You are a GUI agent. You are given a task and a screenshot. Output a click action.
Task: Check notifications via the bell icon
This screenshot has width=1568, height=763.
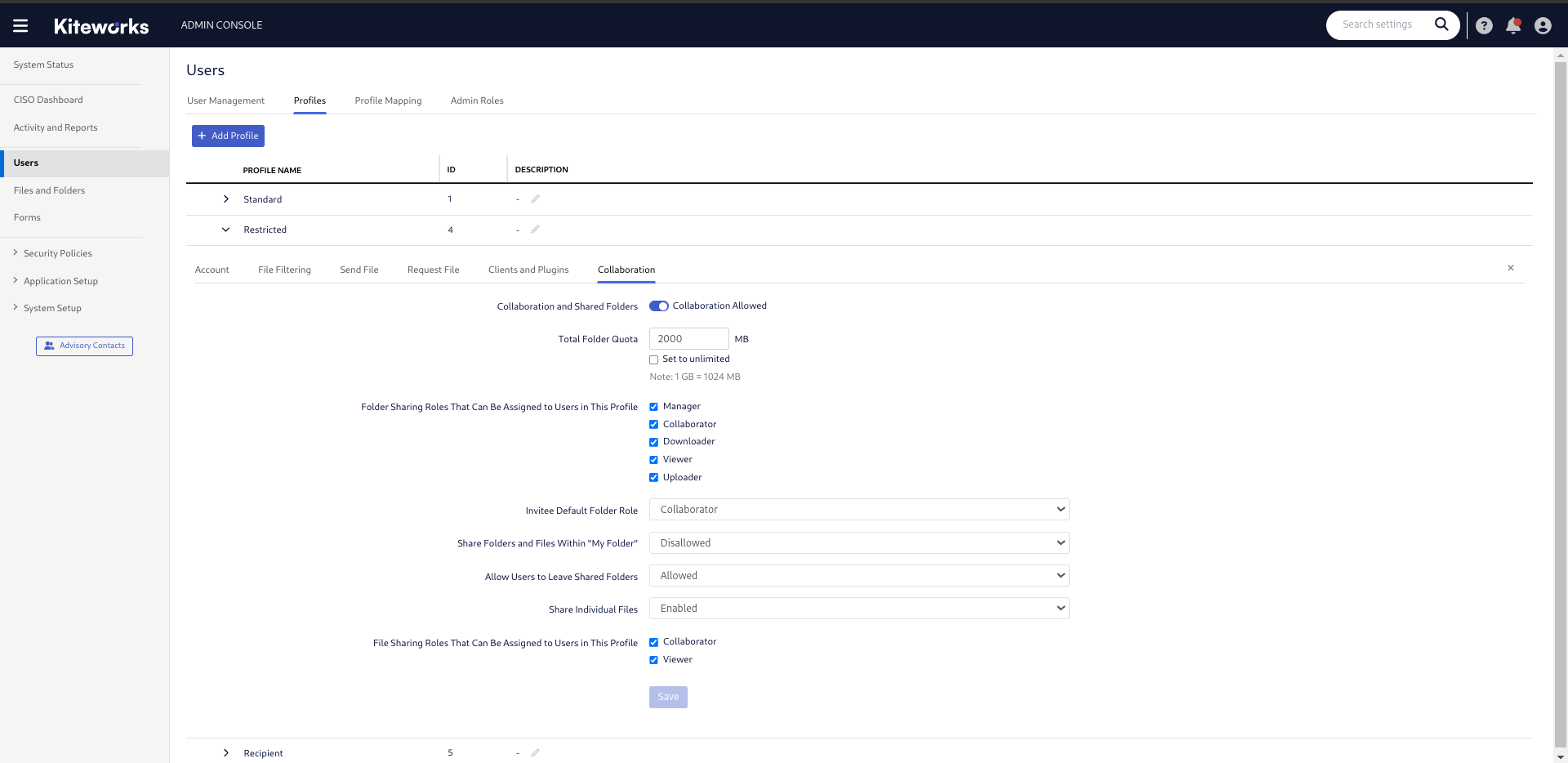tap(1513, 25)
